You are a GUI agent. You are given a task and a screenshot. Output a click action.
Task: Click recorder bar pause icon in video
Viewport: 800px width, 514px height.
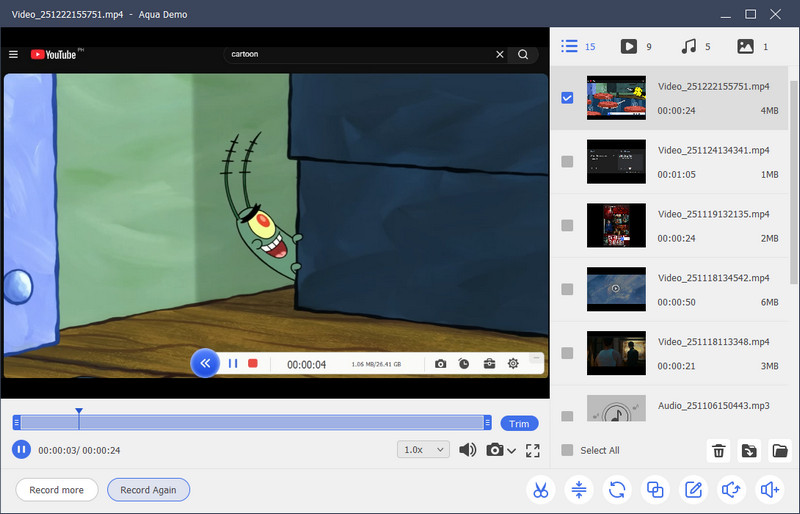point(233,363)
